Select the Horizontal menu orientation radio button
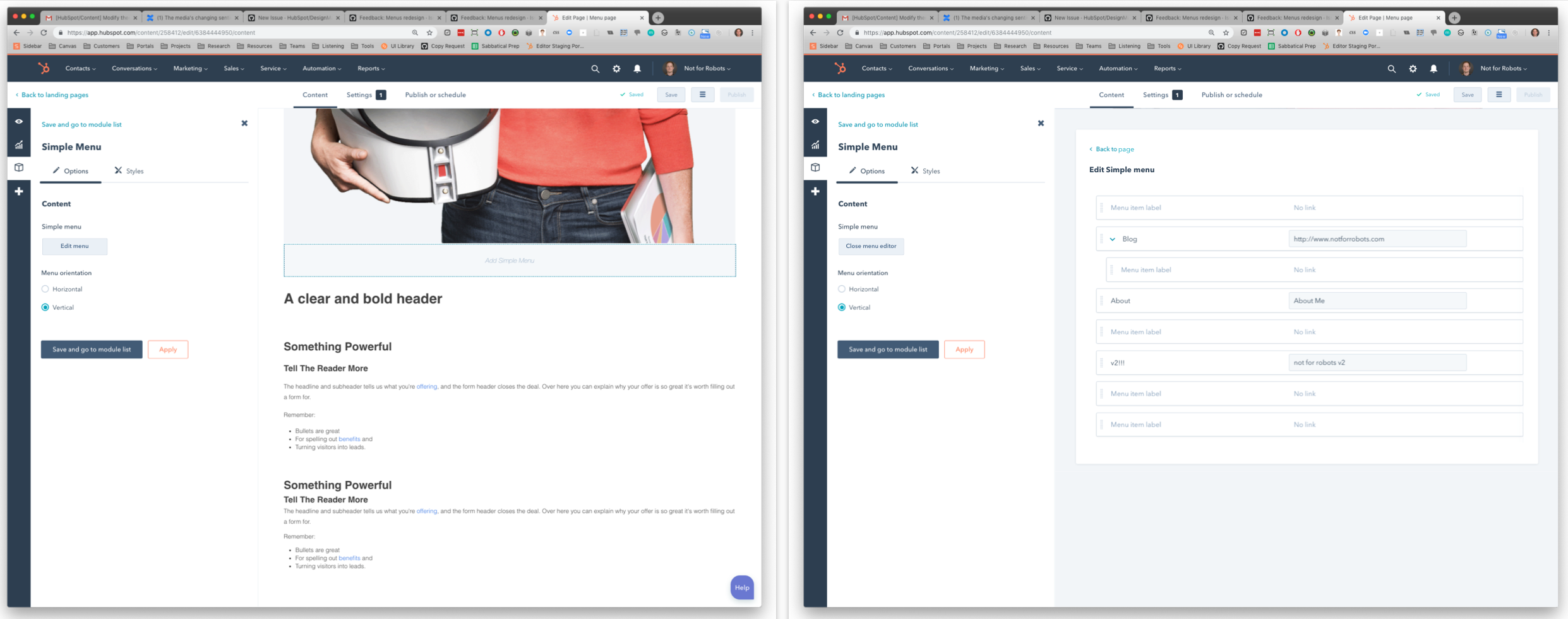The image size is (1568, 619). pyautogui.click(x=45, y=288)
